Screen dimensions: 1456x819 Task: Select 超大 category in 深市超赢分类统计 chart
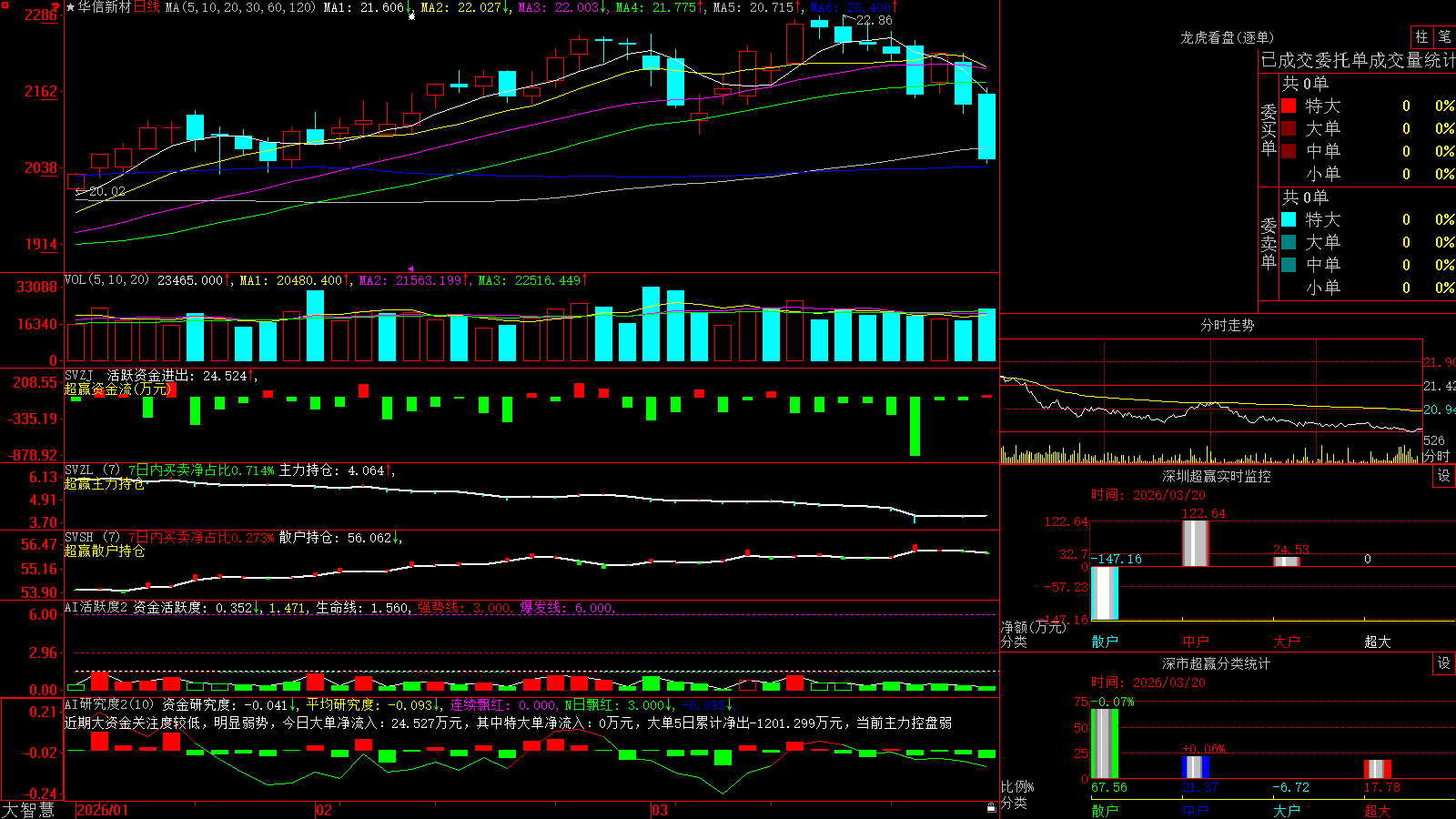(x=1378, y=811)
